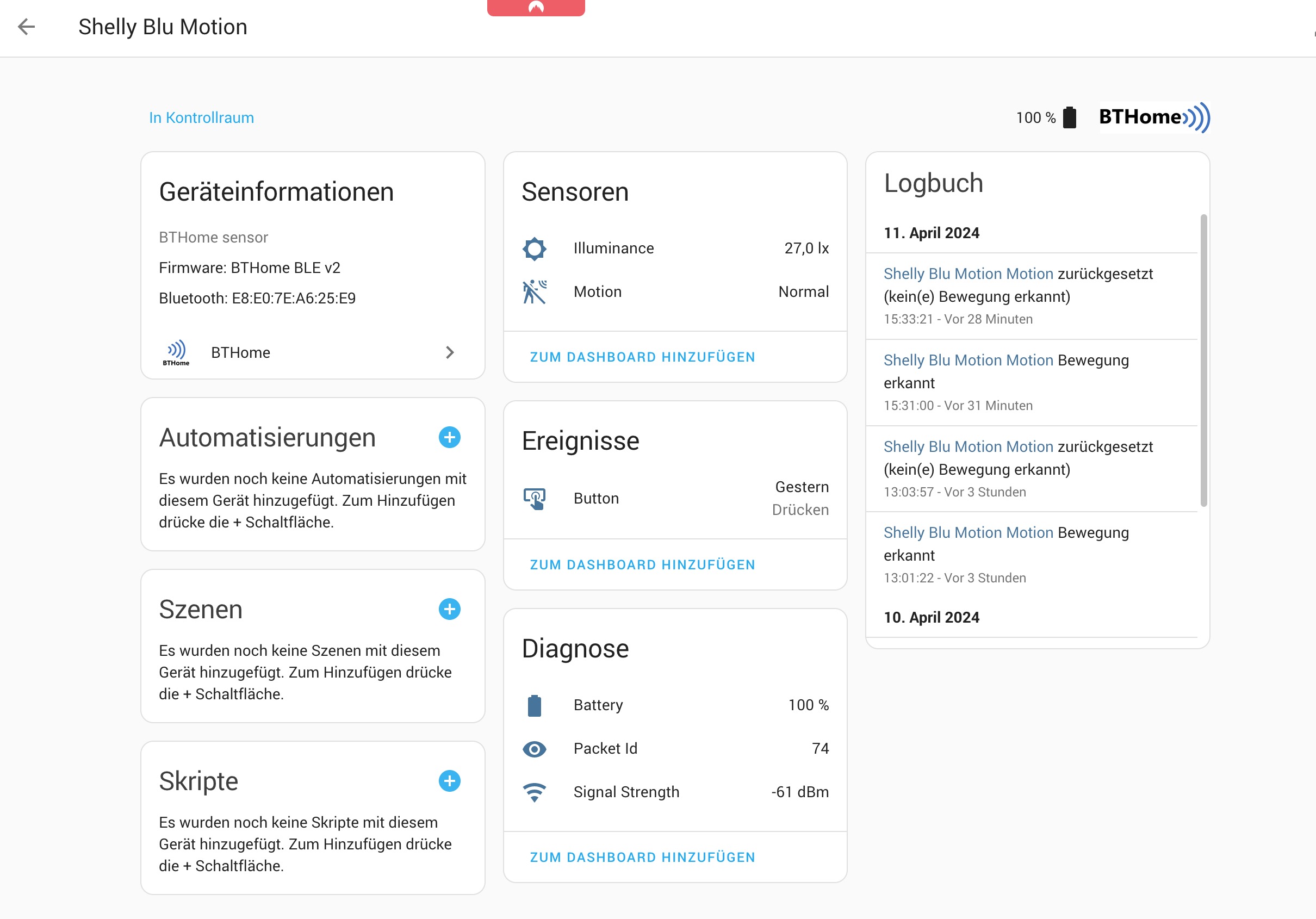Open first Shelly Blu Motion Motion log link

968,274
